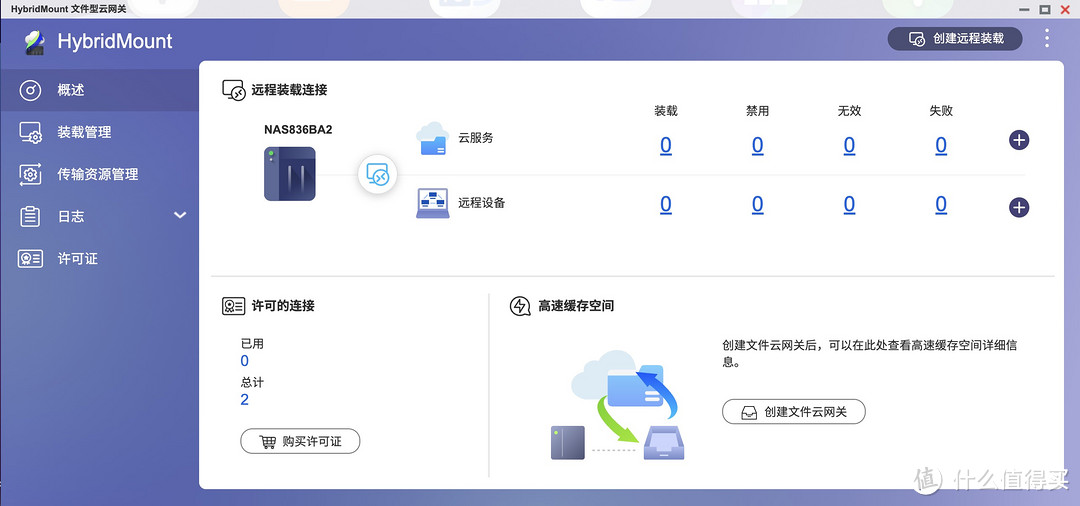Open 装载管理 in the sidebar
The height and width of the screenshot is (506, 1080).
pos(83,132)
